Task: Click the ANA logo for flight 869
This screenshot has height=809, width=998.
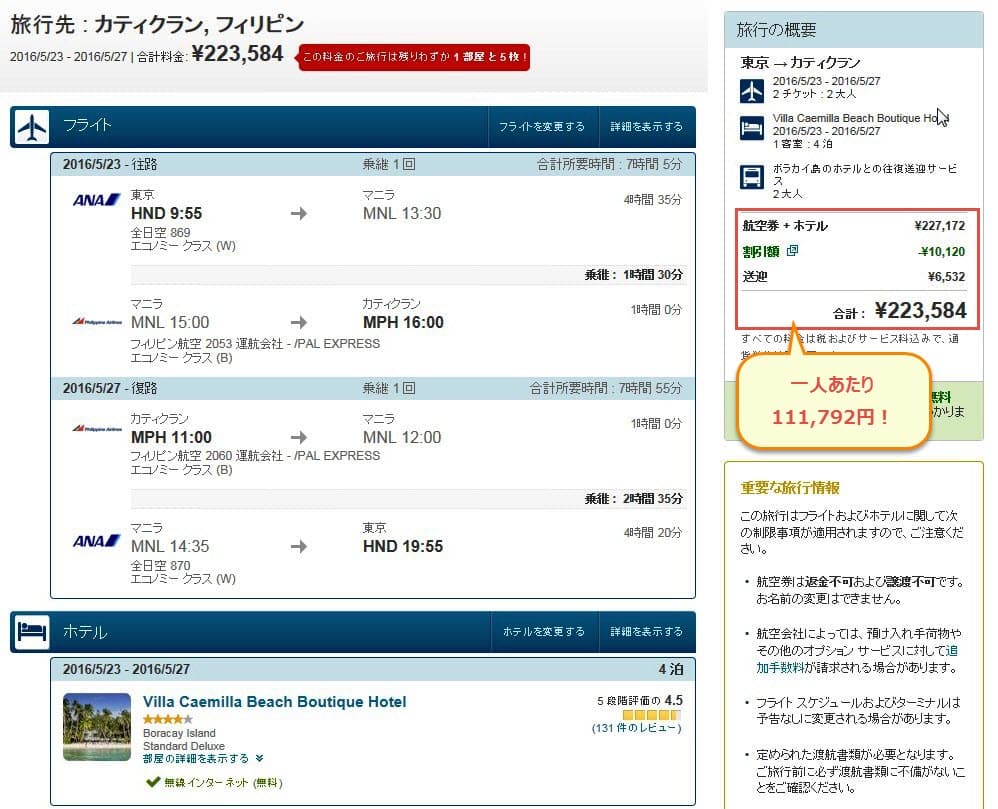Action: (x=96, y=200)
